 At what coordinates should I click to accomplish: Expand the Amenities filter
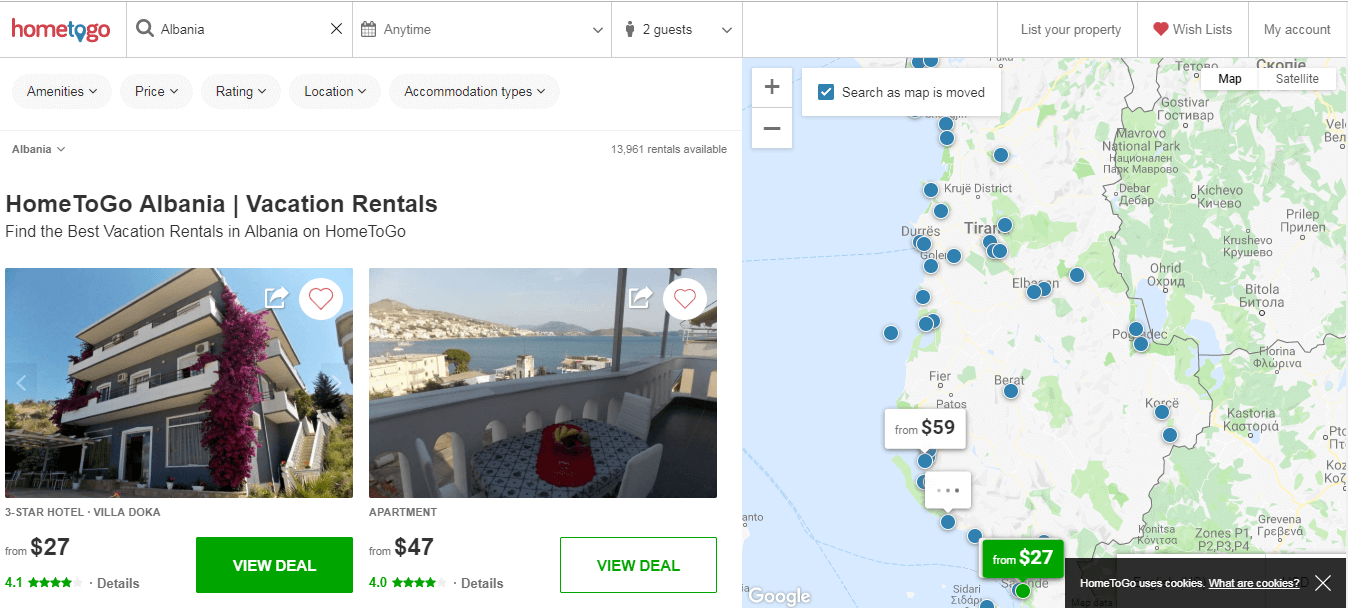tap(62, 91)
